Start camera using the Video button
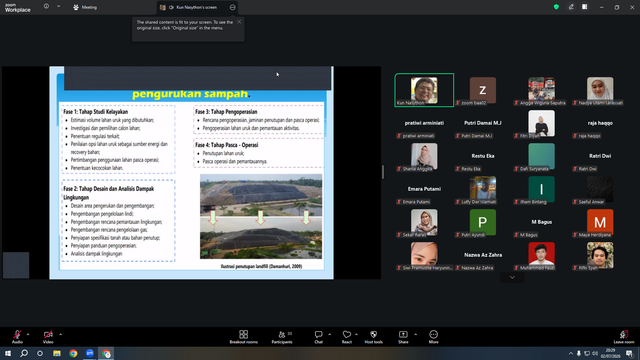The height and width of the screenshot is (360, 640). (48, 337)
